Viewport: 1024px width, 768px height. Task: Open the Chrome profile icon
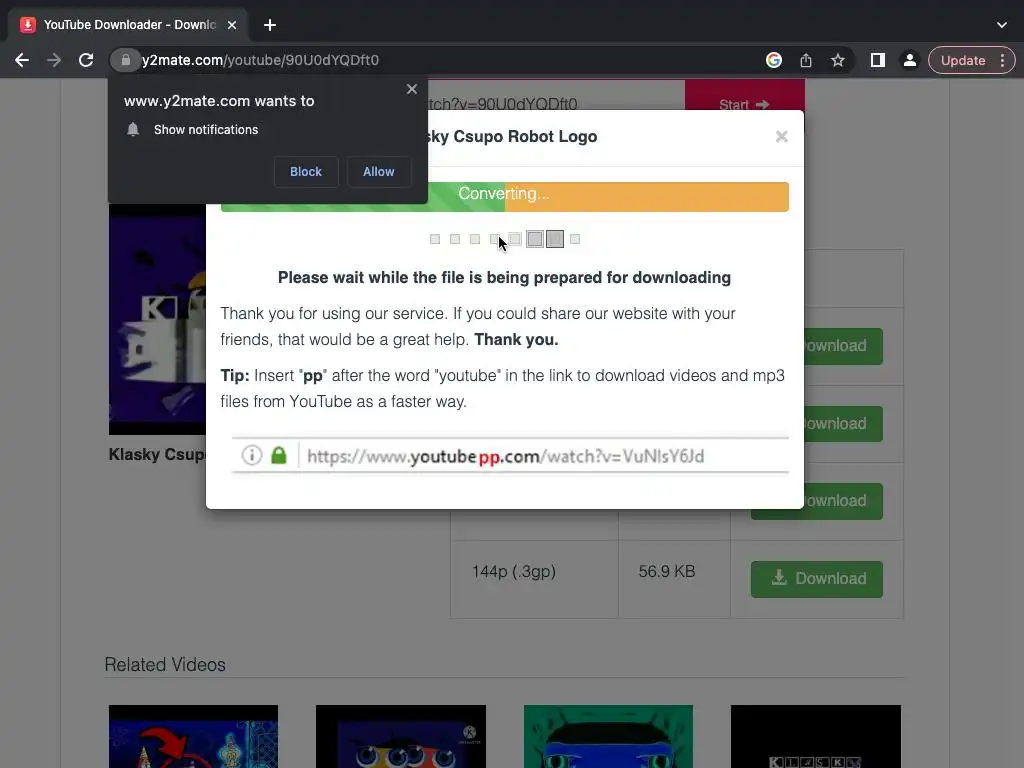pyautogui.click(x=909, y=60)
